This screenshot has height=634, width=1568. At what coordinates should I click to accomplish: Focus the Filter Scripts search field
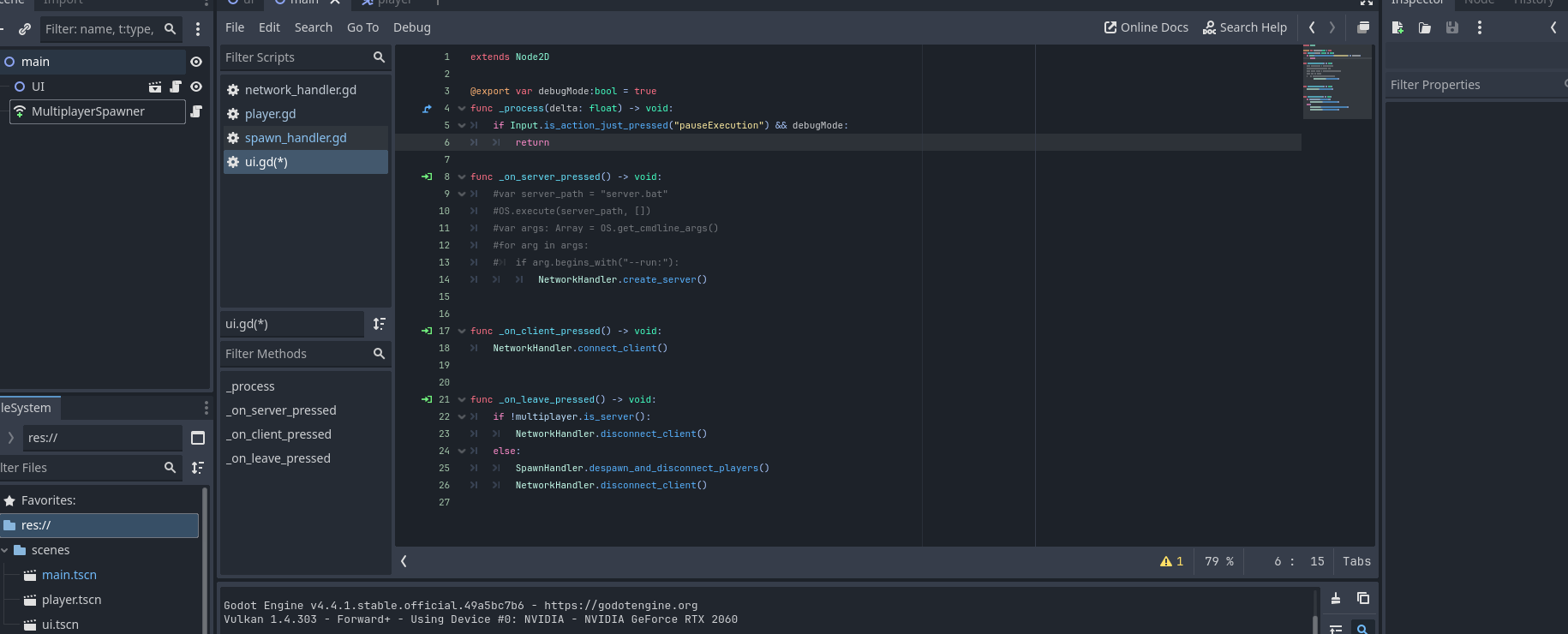296,57
